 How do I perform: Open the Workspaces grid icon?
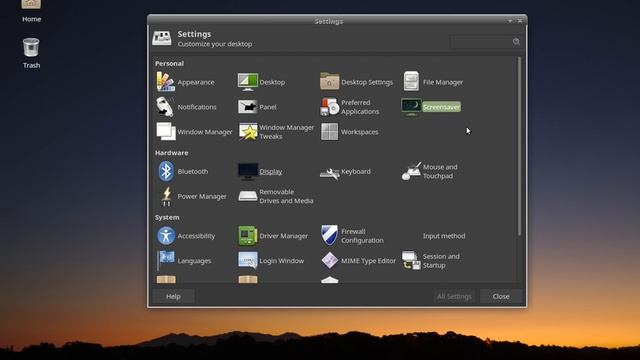[329, 131]
